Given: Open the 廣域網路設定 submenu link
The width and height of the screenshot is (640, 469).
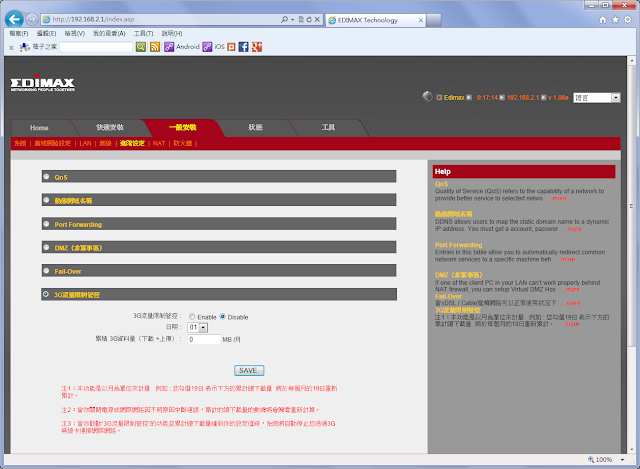Looking at the screenshot, I should coord(53,143).
